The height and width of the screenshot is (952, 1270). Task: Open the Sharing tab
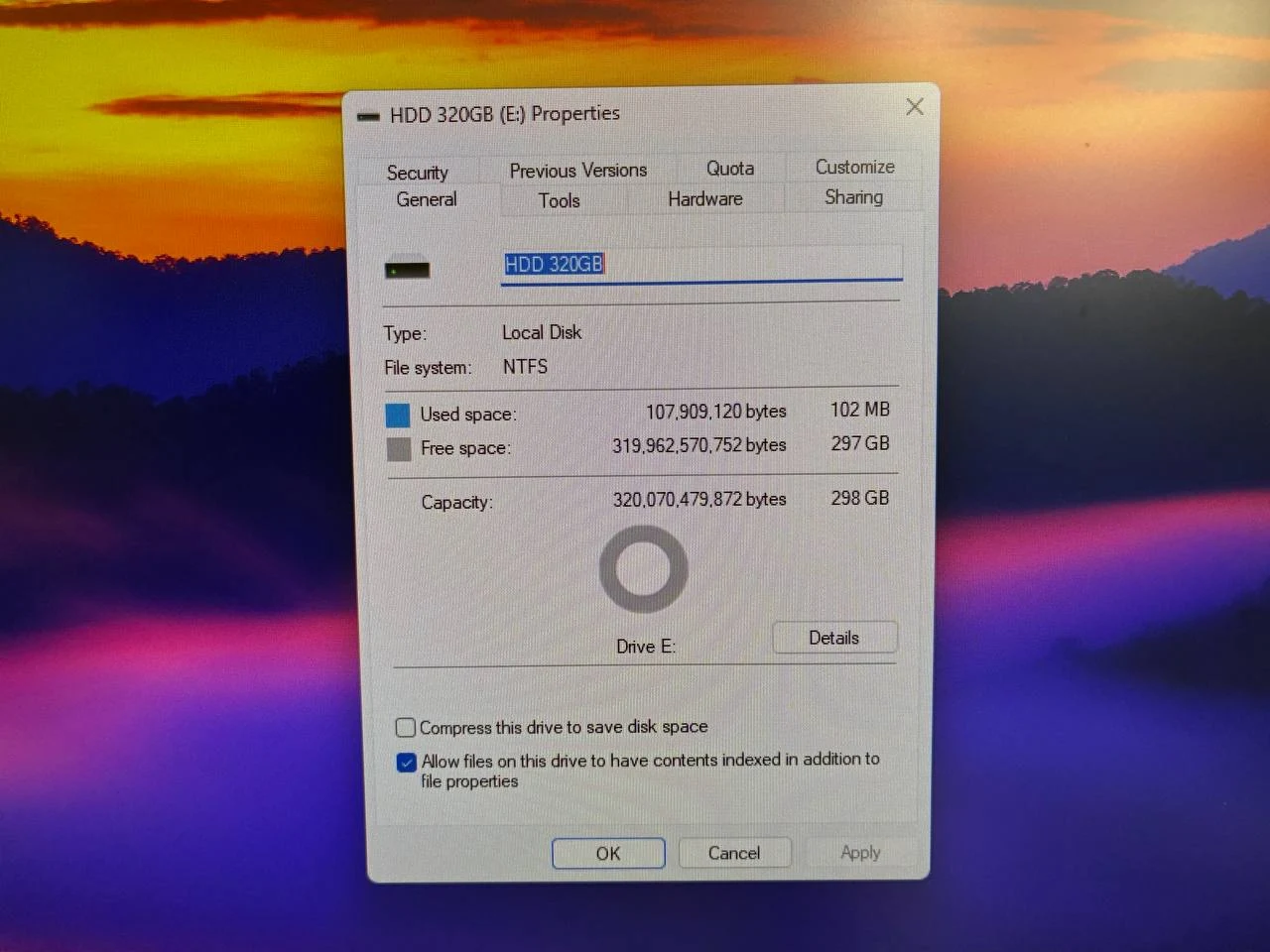click(853, 197)
